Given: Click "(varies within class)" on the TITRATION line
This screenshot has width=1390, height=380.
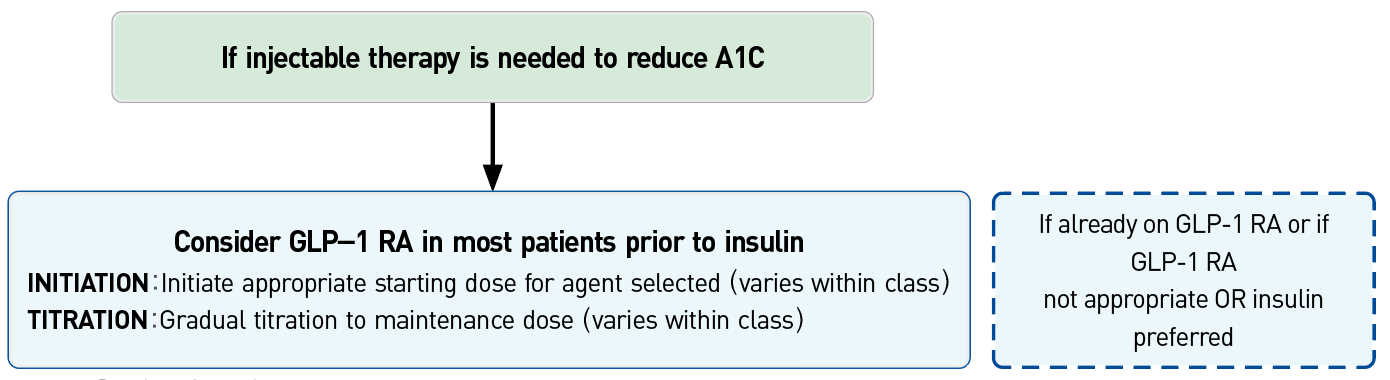Looking at the screenshot, I should click(693, 322).
